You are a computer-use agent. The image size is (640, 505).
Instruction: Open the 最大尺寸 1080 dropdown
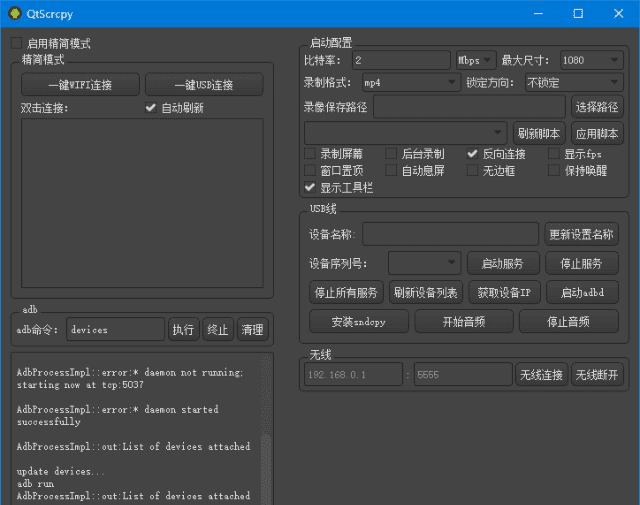click(592, 60)
